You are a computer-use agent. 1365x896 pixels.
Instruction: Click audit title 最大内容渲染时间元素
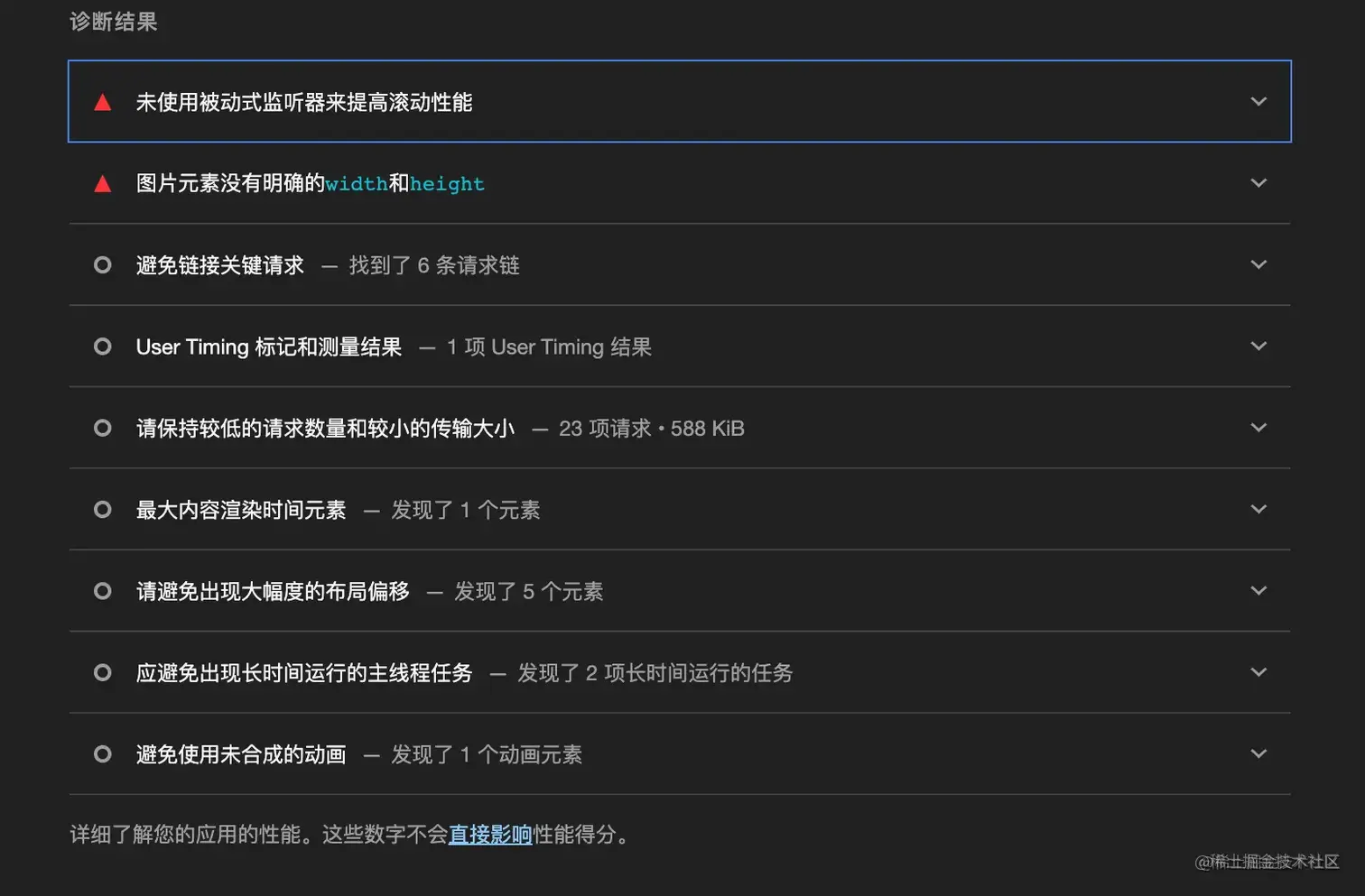pyautogui.click(x=241, y=511)
